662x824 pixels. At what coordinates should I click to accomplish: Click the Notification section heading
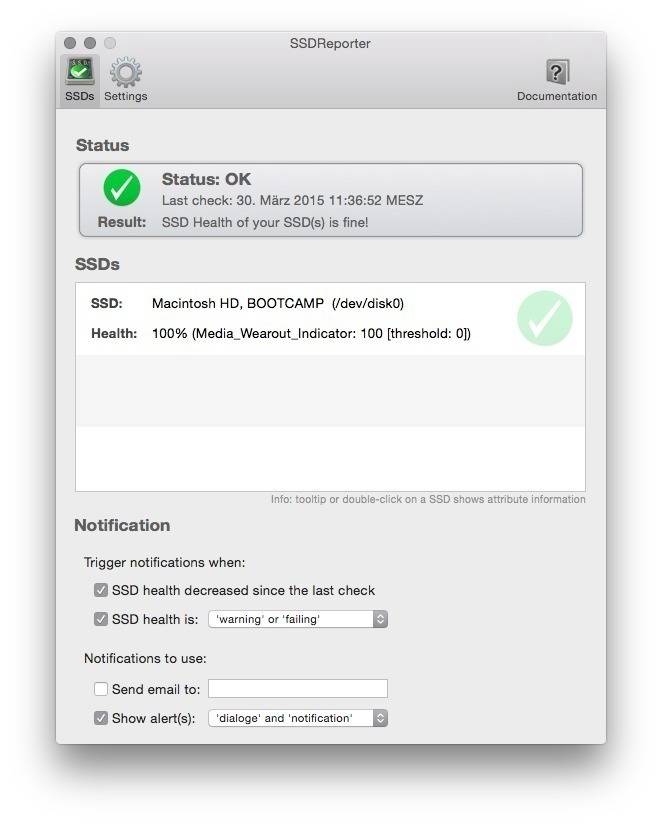(122, 525)
